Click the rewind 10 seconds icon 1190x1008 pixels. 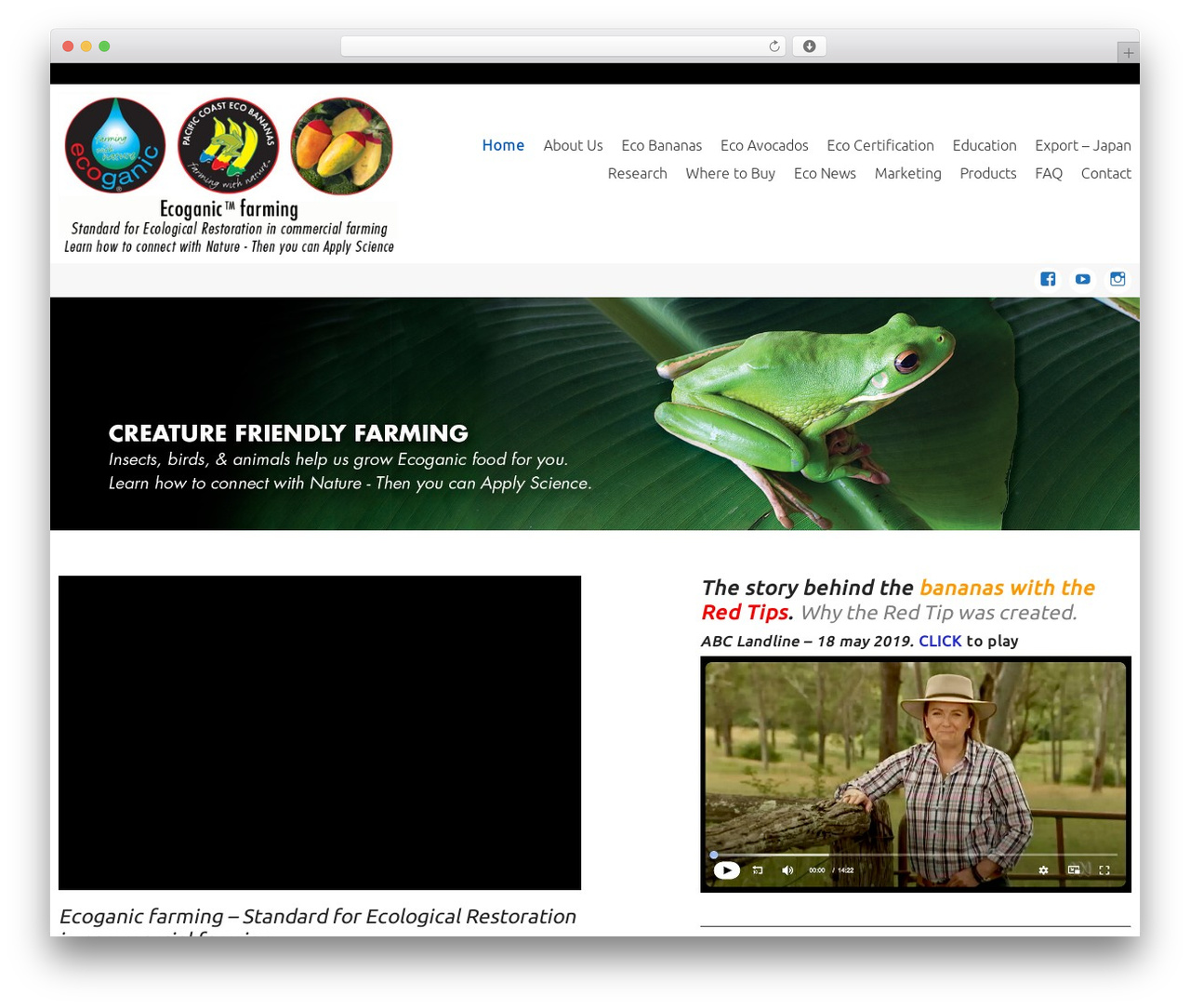[758, 870]
